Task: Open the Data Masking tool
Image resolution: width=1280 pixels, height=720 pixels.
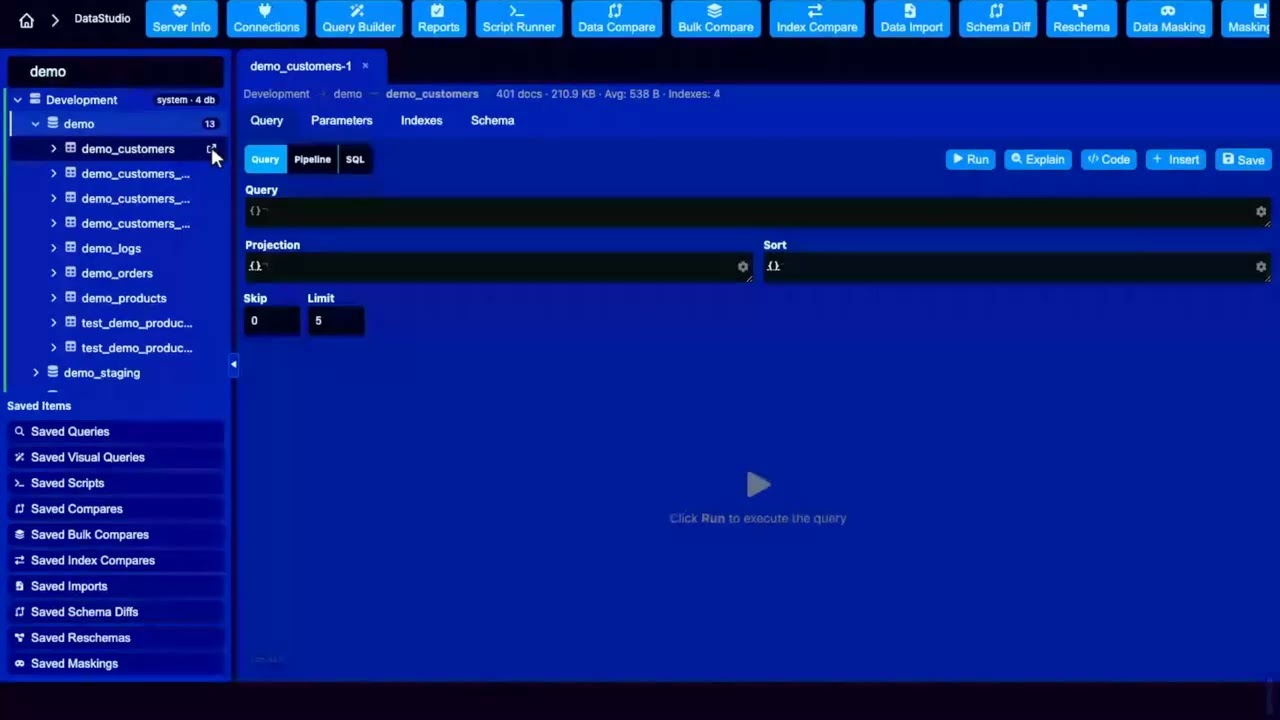Action: (x=1168, y=19)
